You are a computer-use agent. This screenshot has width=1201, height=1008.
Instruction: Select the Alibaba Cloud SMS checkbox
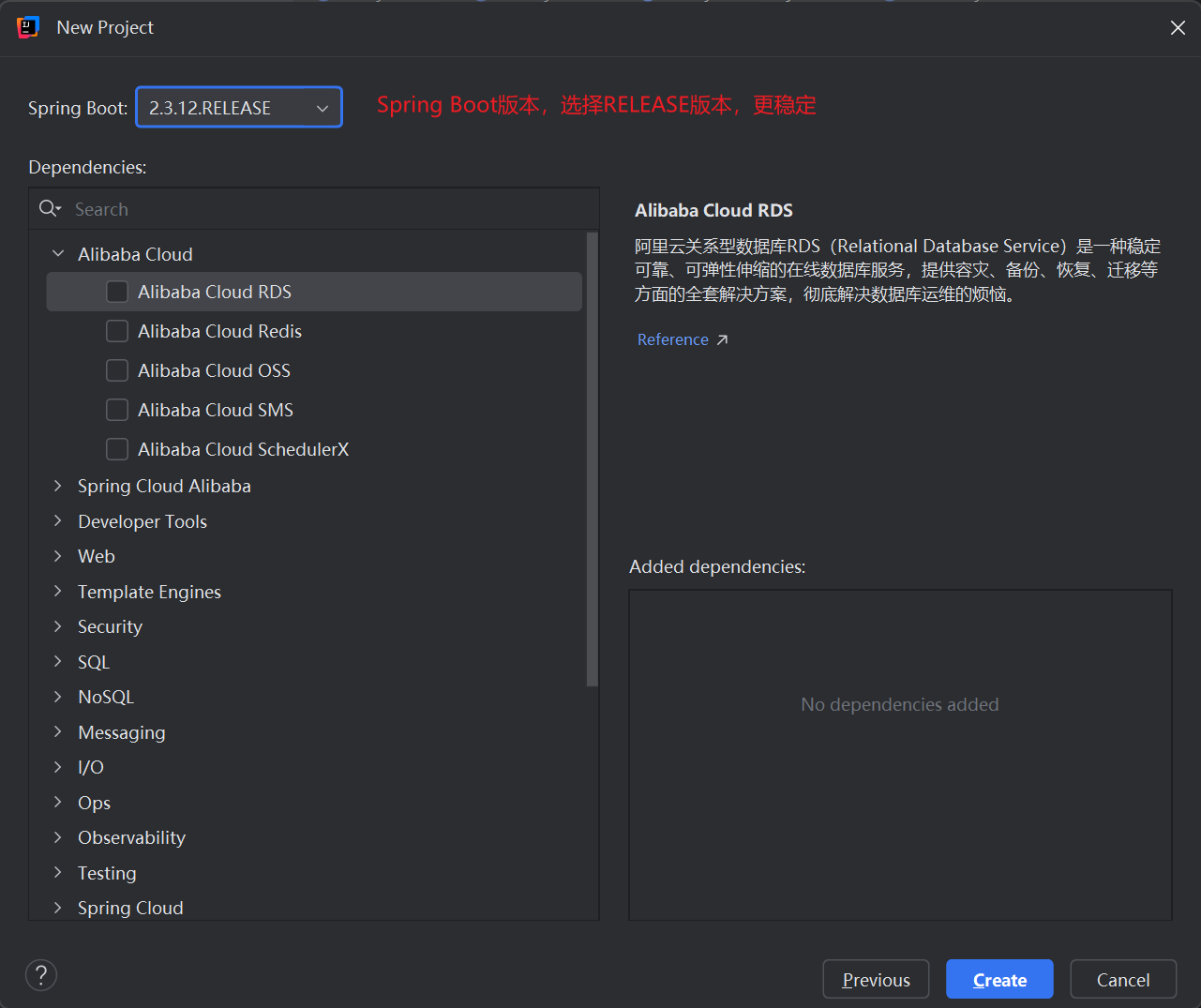[117, 410]
